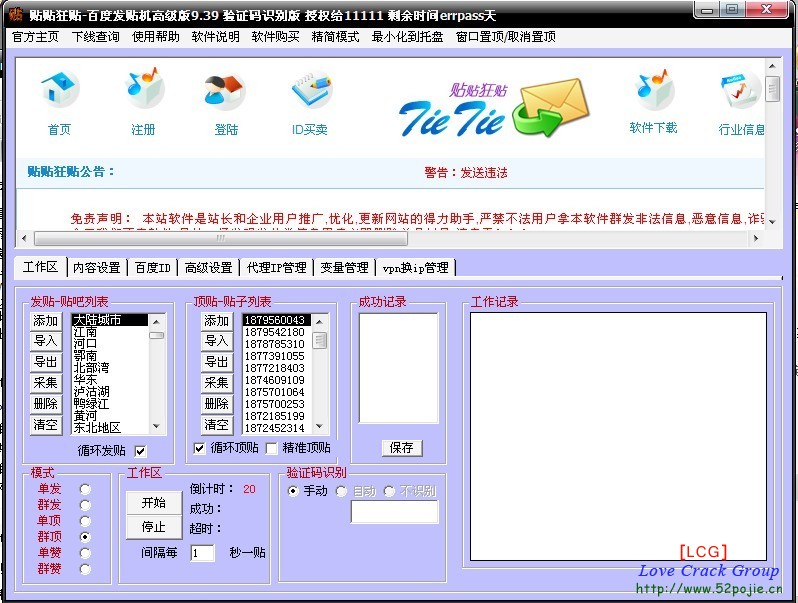Viewport: 798px width, 603px height.
Task: Switch to 精简模式 from menu
Action: point(335,37)
